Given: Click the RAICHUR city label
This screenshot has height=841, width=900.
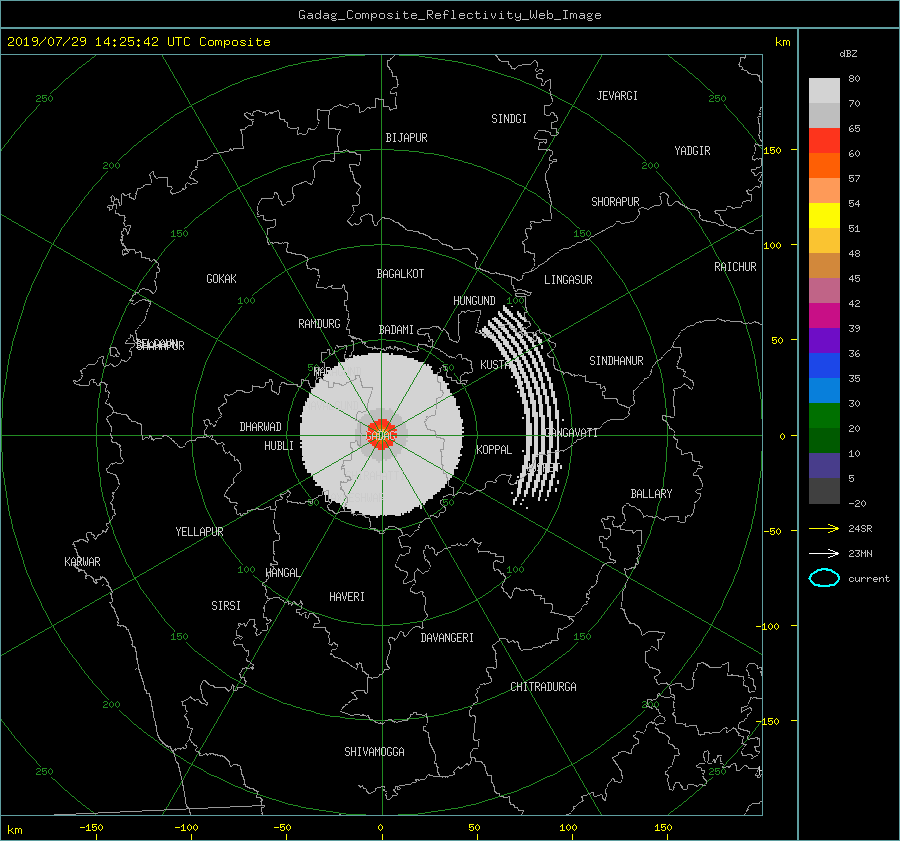Looking at the screenshot, I should click(735, 267).
